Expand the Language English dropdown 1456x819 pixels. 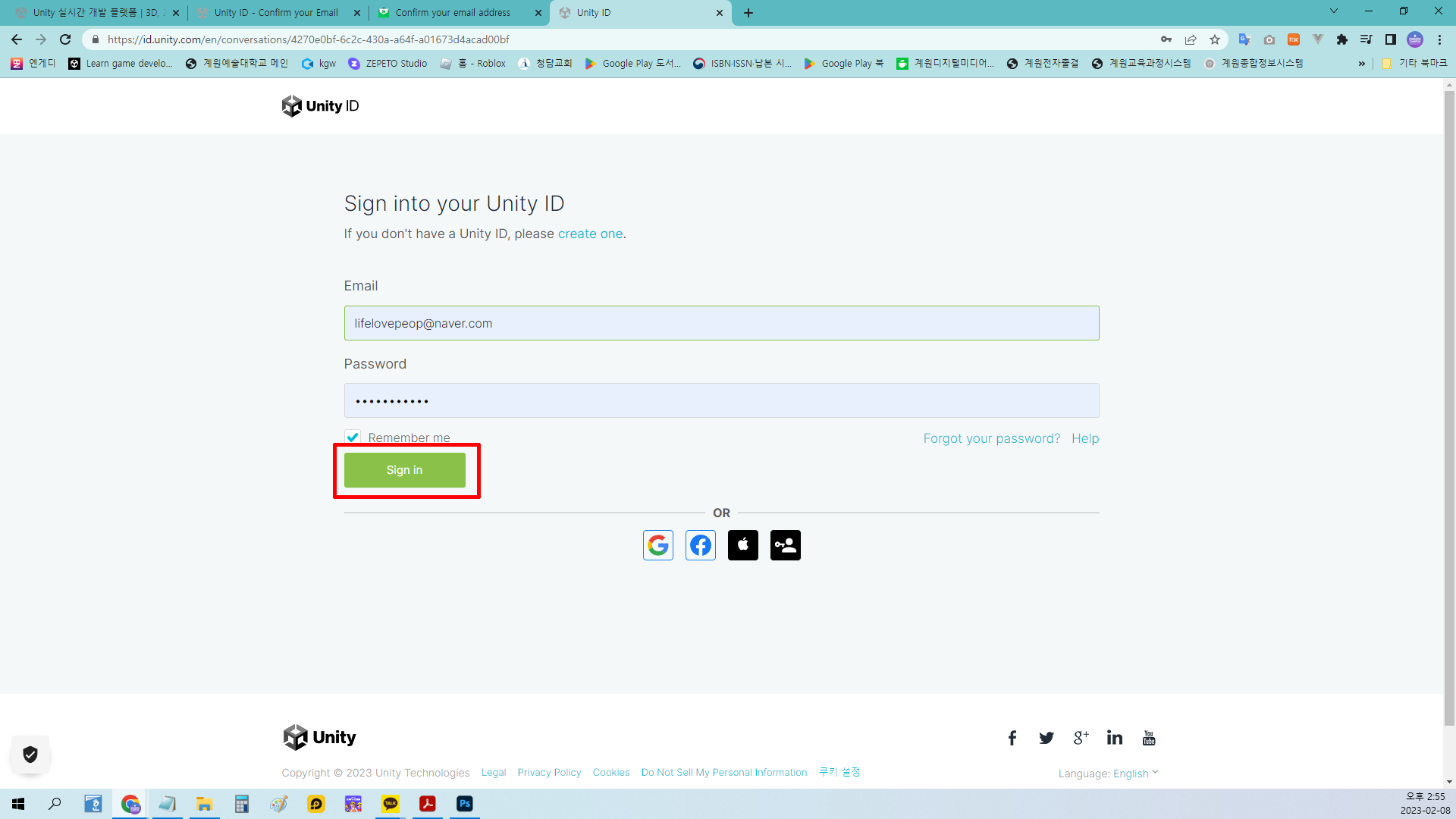(1135, 773)
